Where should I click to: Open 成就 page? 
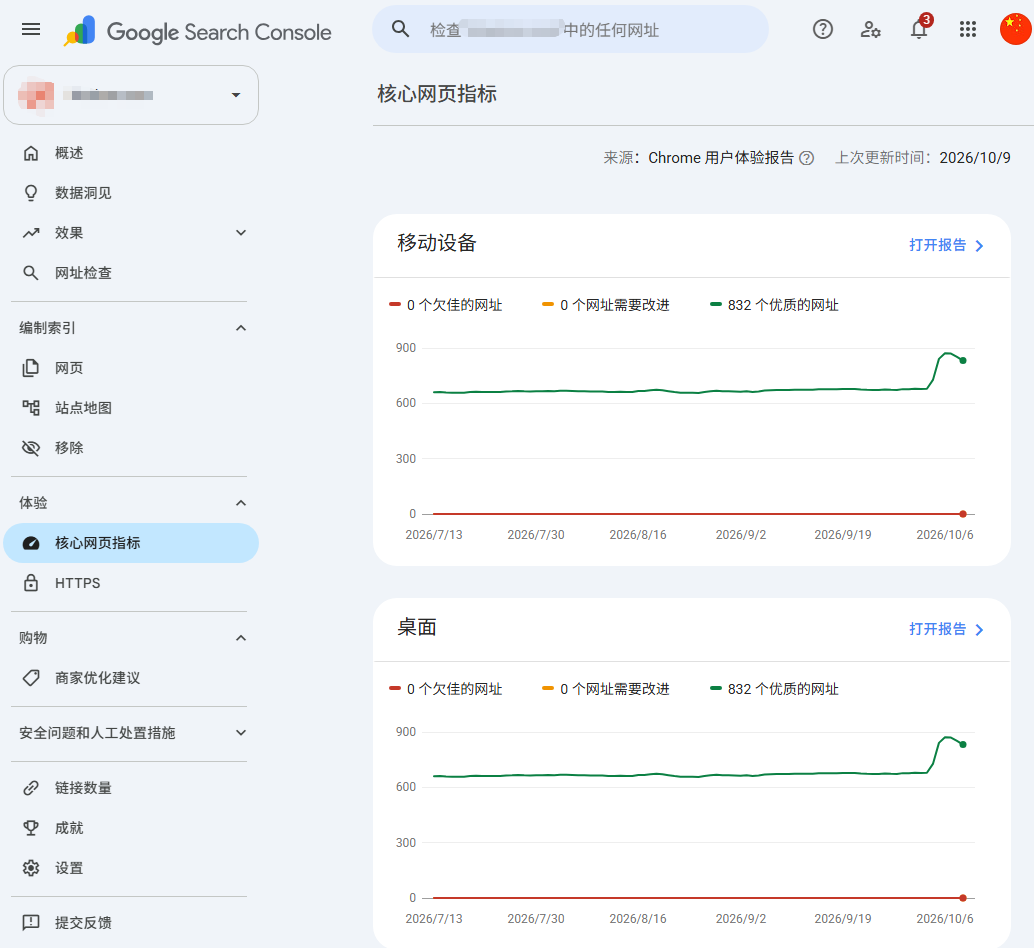[131, 828]
